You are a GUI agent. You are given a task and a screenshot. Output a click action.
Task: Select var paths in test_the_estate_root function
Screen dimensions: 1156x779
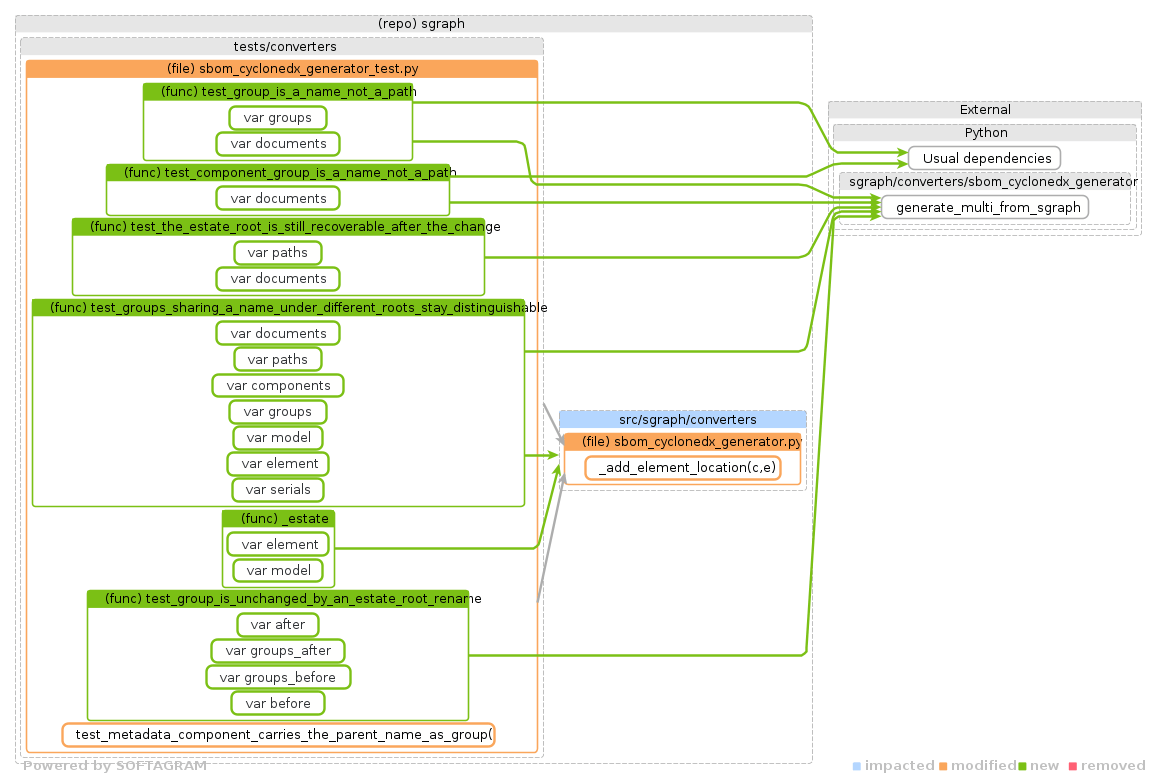278,252
